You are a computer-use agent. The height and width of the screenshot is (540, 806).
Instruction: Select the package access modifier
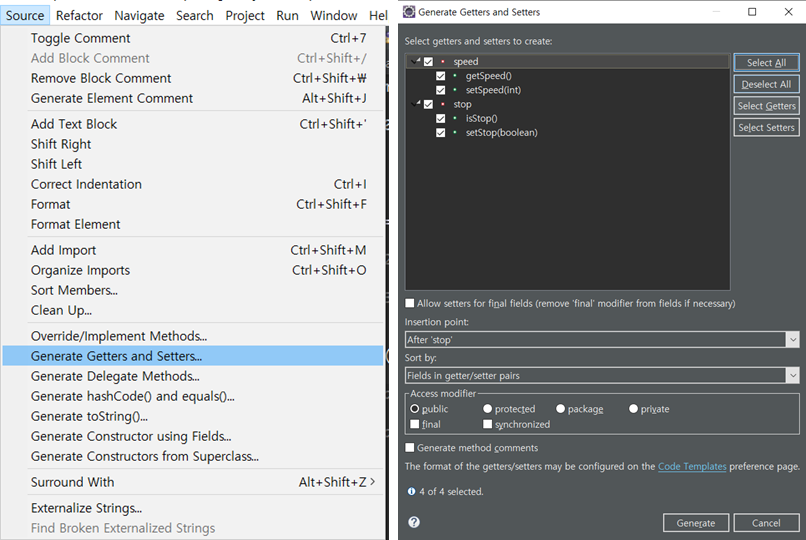[x=560, y=409]
